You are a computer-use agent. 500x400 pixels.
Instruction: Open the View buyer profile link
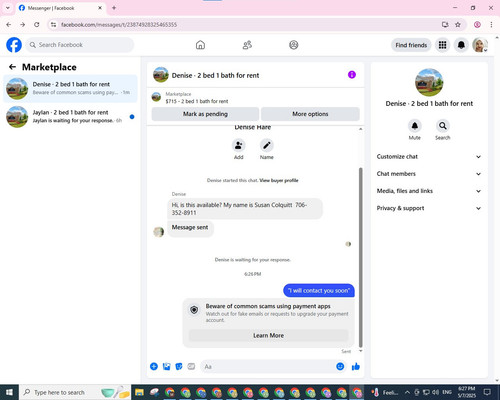(x=279, y=180)
